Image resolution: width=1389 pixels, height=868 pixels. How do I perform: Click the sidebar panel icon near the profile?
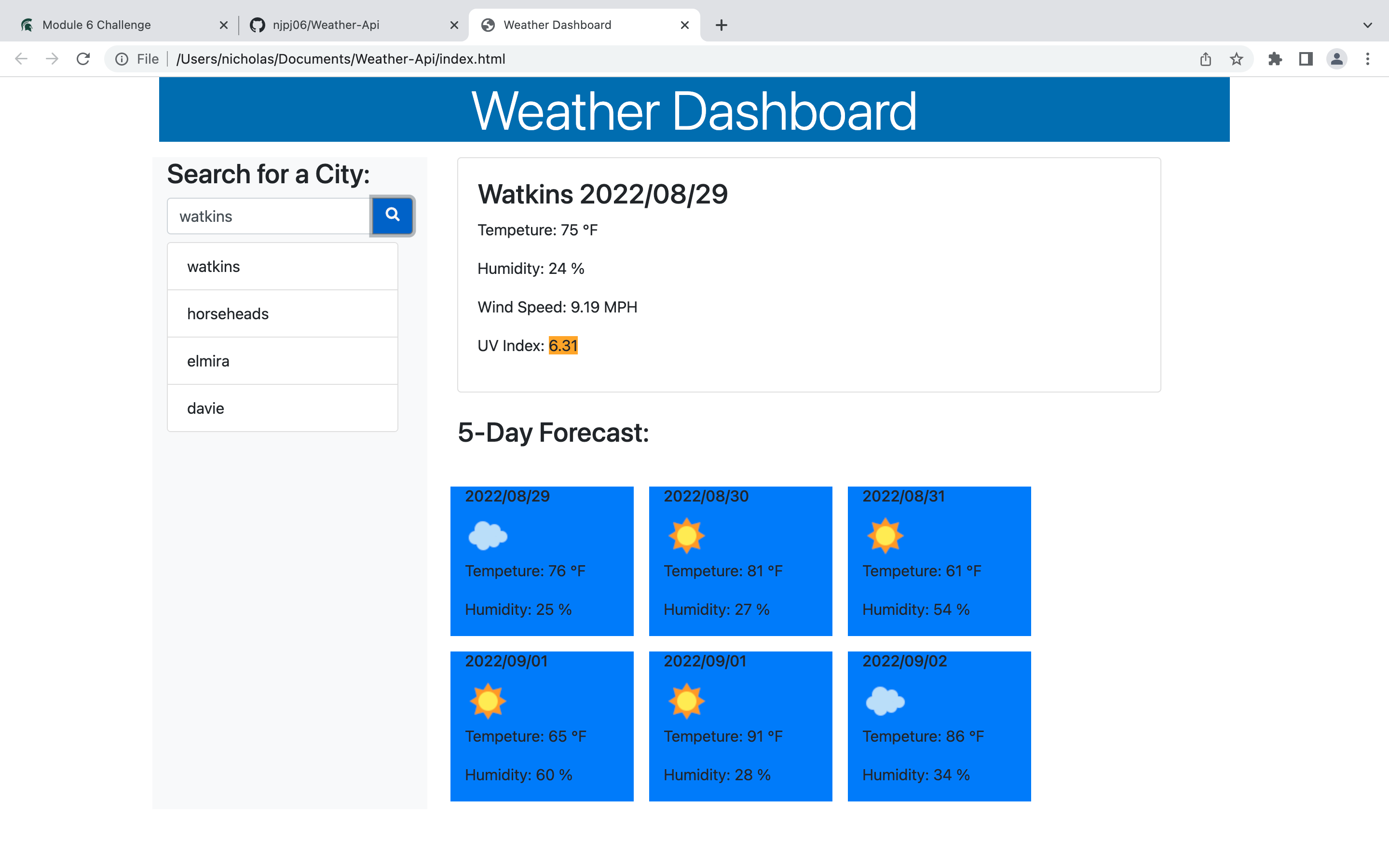tap(1306, 58)
